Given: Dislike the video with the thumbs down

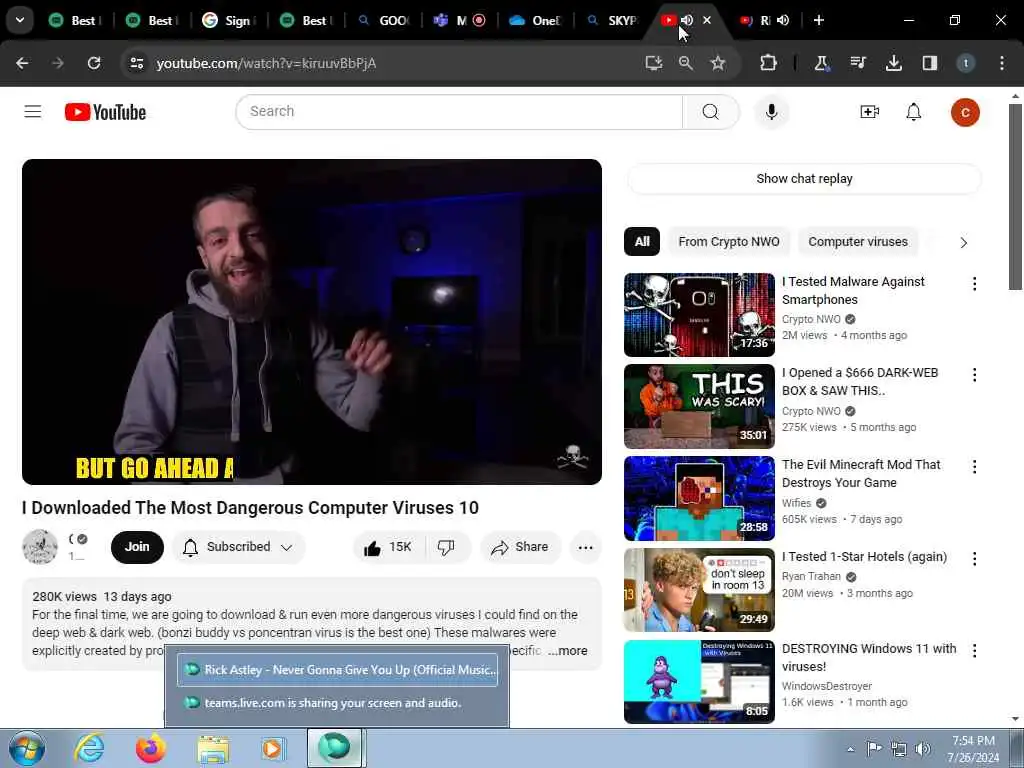Looking at the screenshot, I should 447,547.
